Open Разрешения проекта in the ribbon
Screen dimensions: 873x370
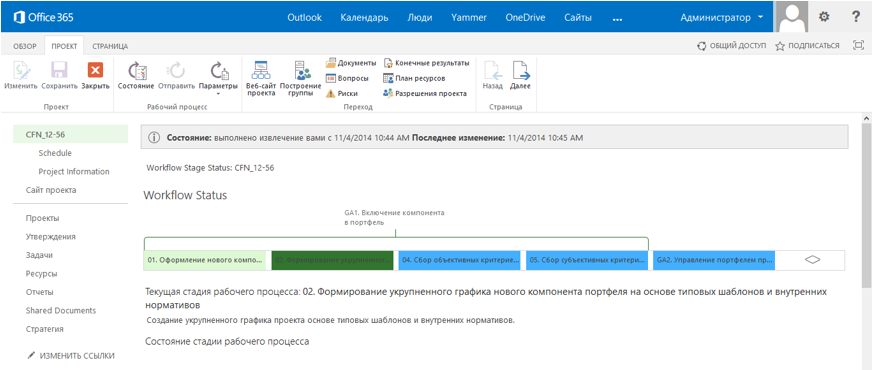pos(425,93)
